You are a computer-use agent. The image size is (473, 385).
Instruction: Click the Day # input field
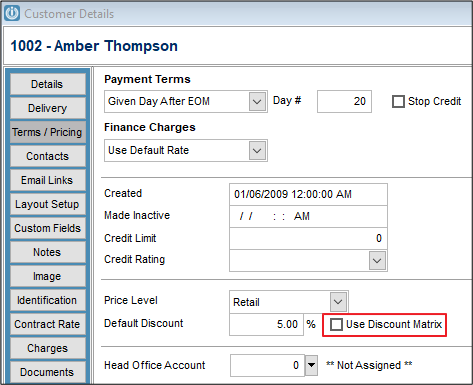coord(344,101)
